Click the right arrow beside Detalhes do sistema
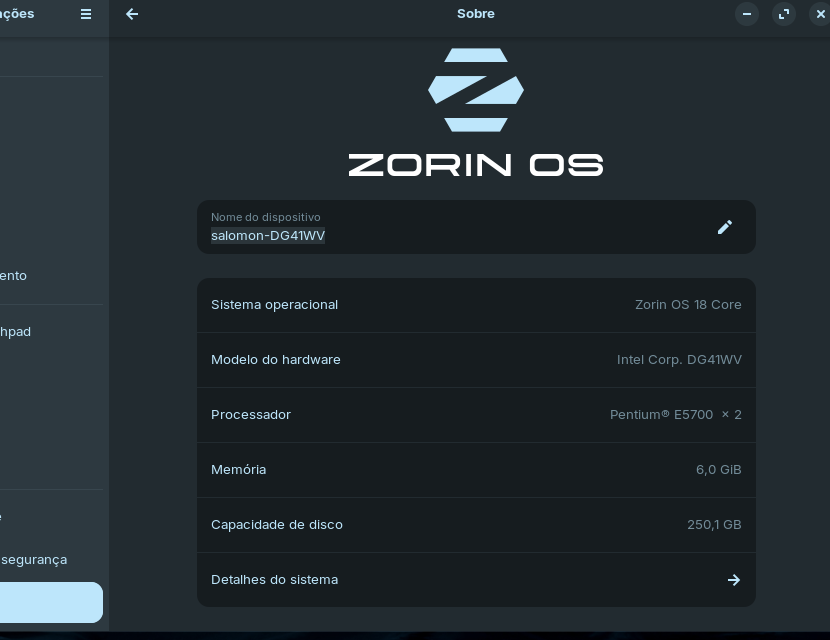 733,580
